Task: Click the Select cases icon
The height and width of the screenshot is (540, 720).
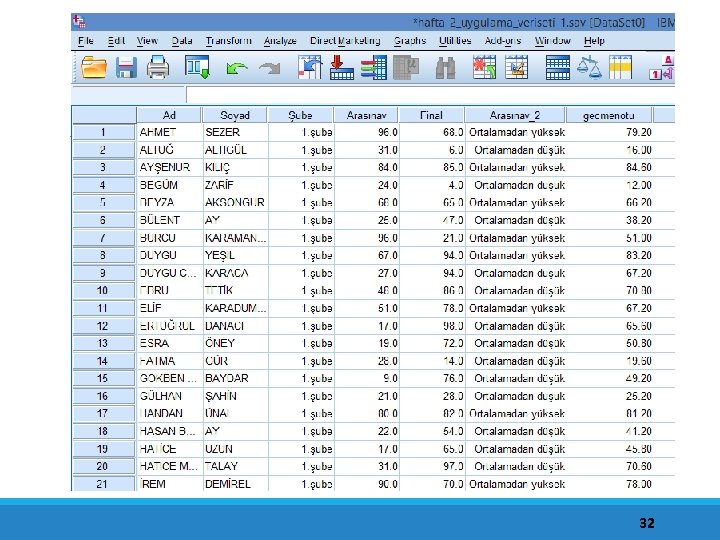Action: point(620,68)
